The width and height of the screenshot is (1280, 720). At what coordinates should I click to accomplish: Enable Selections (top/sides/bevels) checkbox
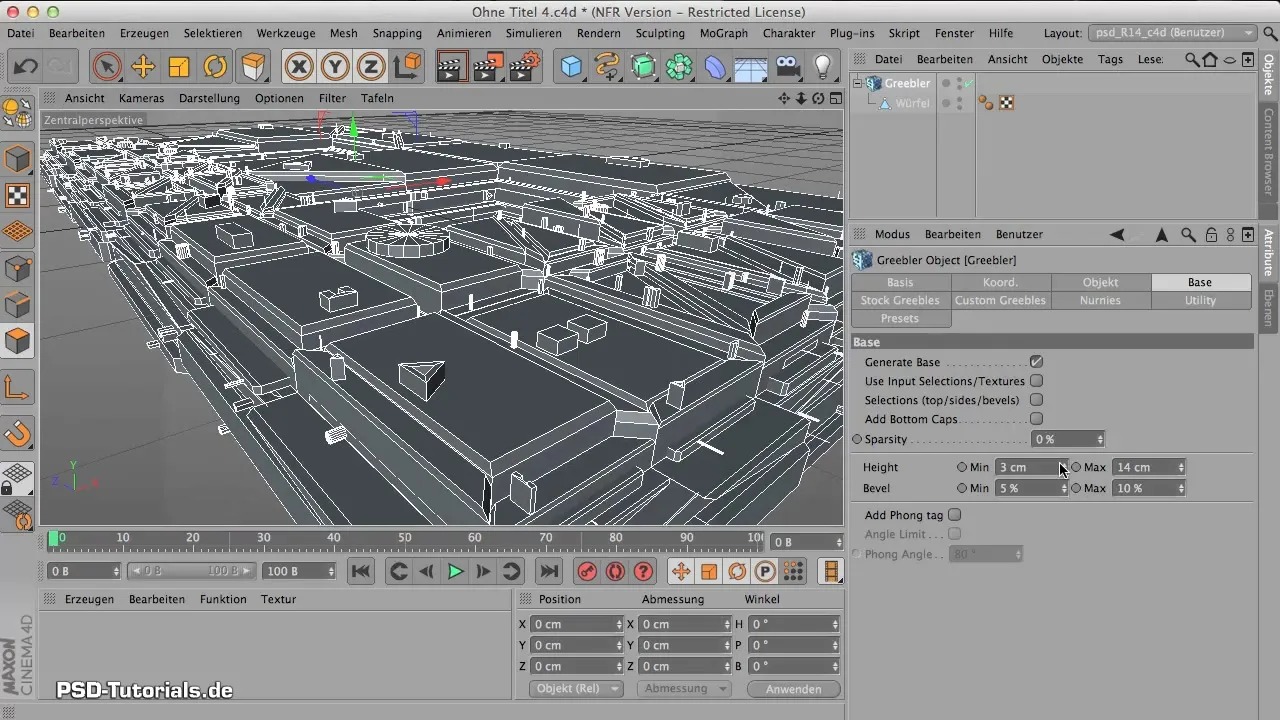(x=1036, y=400)
